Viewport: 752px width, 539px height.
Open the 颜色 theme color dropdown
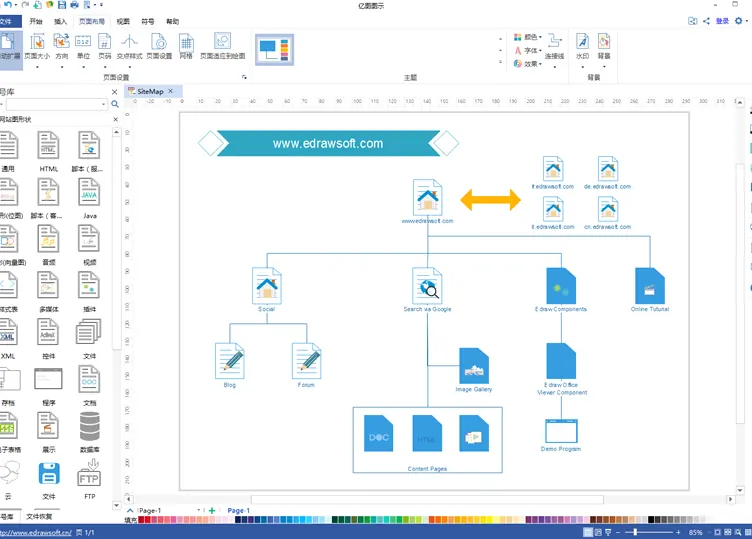pyautogui.click(x=528, y=37)
